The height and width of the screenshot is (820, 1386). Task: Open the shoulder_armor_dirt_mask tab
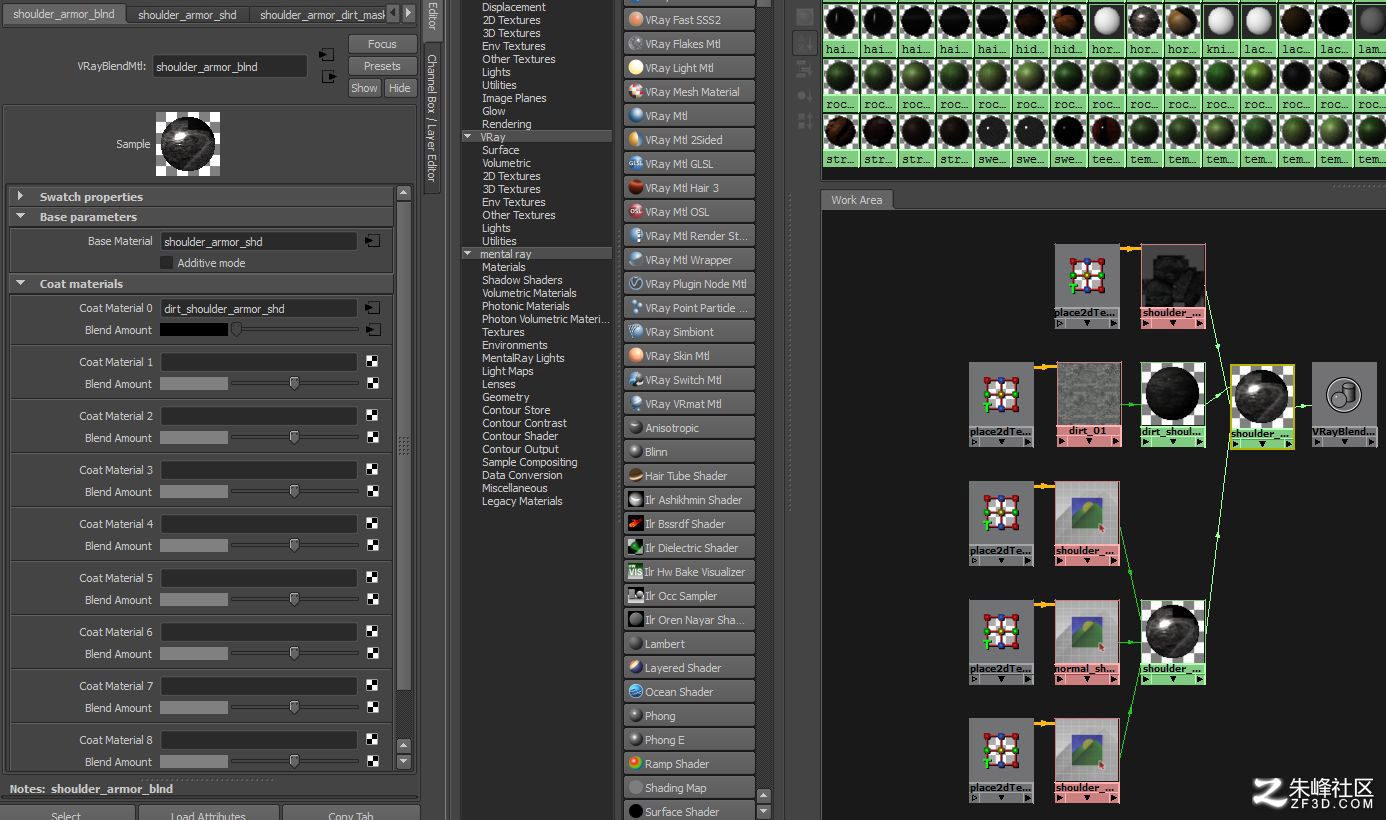coord(322,15)
